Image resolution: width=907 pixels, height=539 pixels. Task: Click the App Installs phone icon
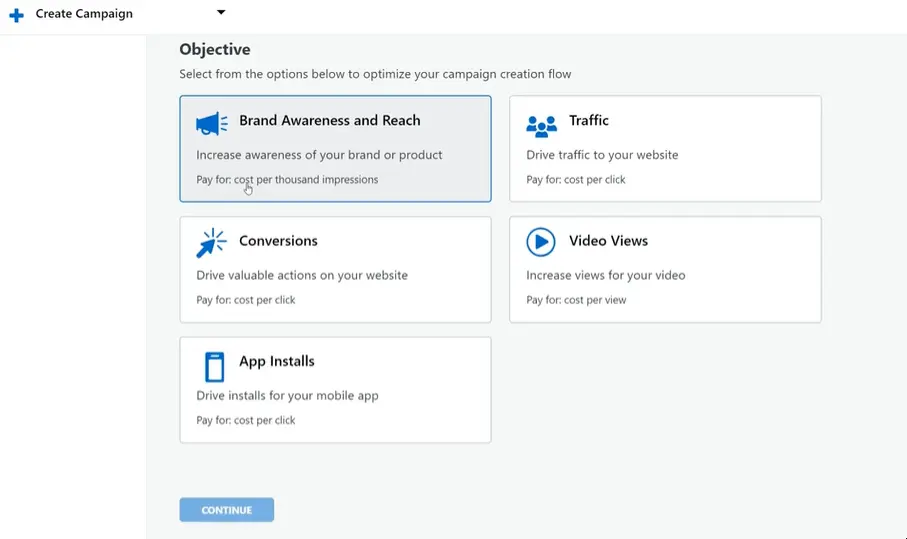click(214, 366)
